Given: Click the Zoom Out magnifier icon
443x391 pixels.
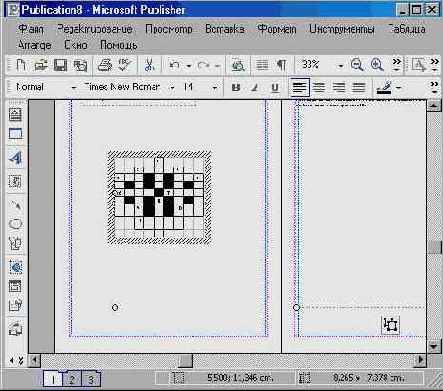Looking at the screenshot, I should (x=357, y=65).
